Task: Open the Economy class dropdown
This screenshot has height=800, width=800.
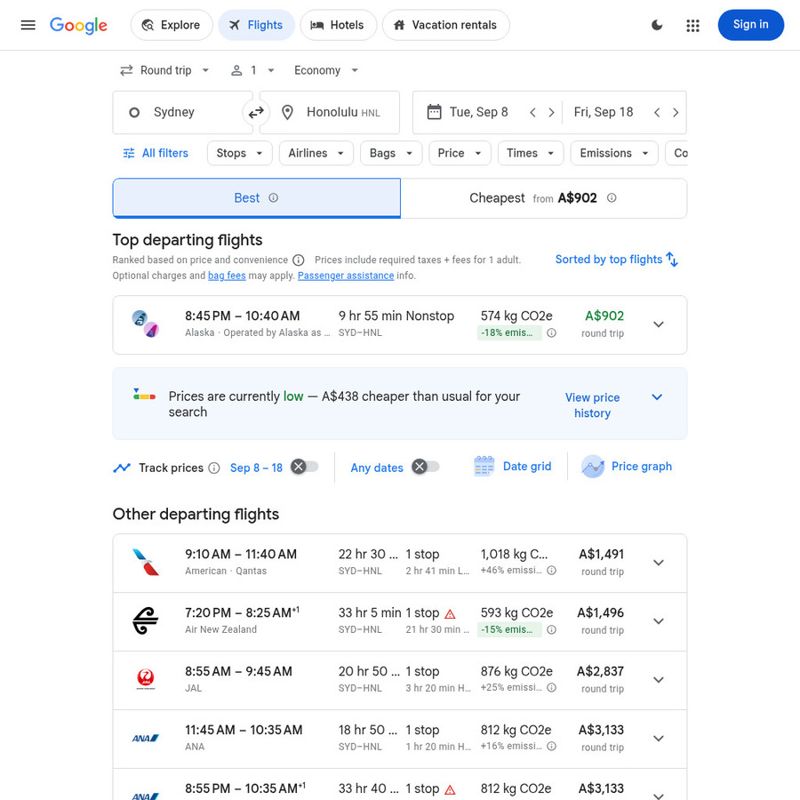Action: (326, 70)
